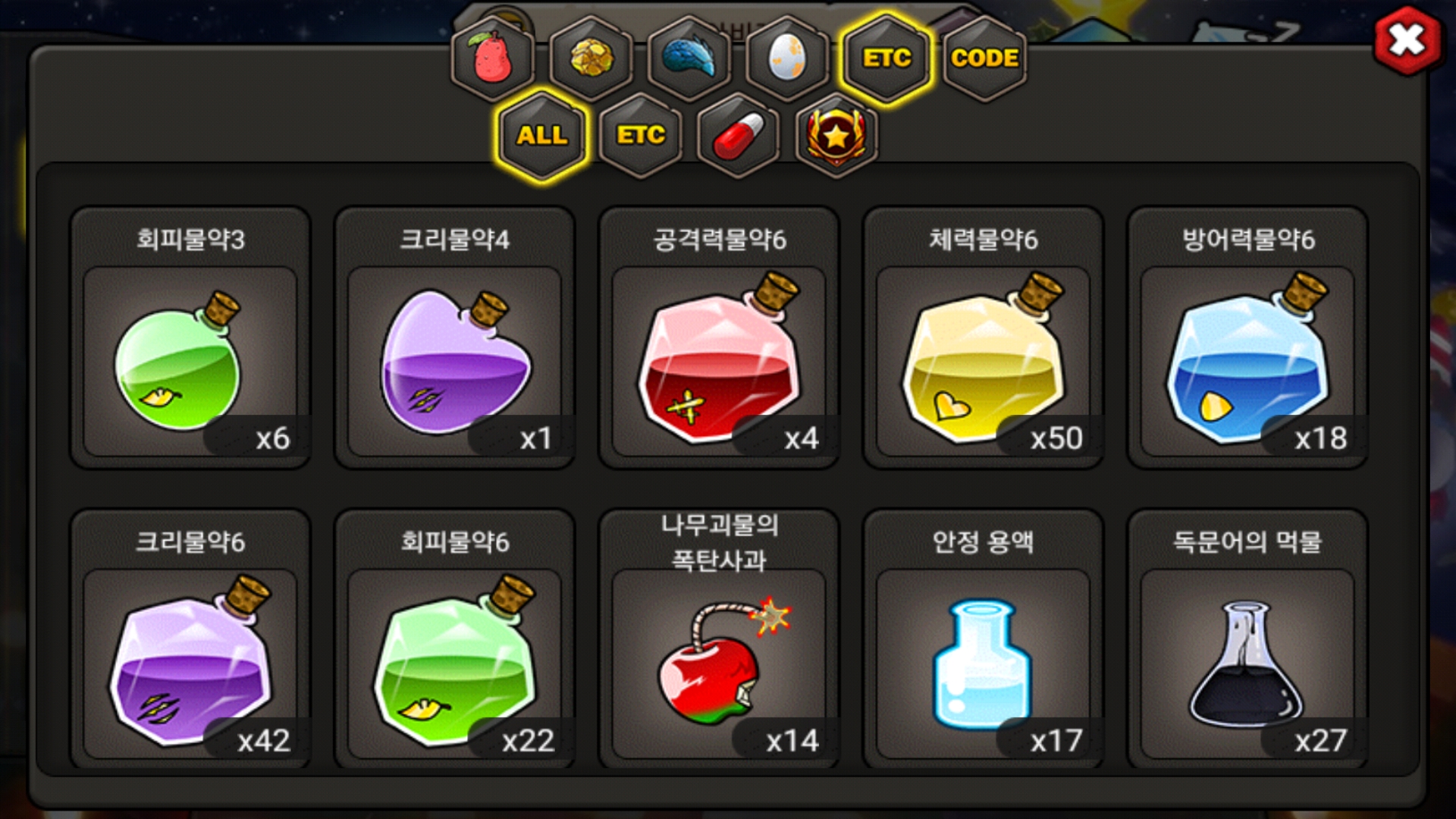The height and width of the screenshot is (819, 1456).
Task: Filter by ETC sub-category hexagon
Action: point(641,135)
